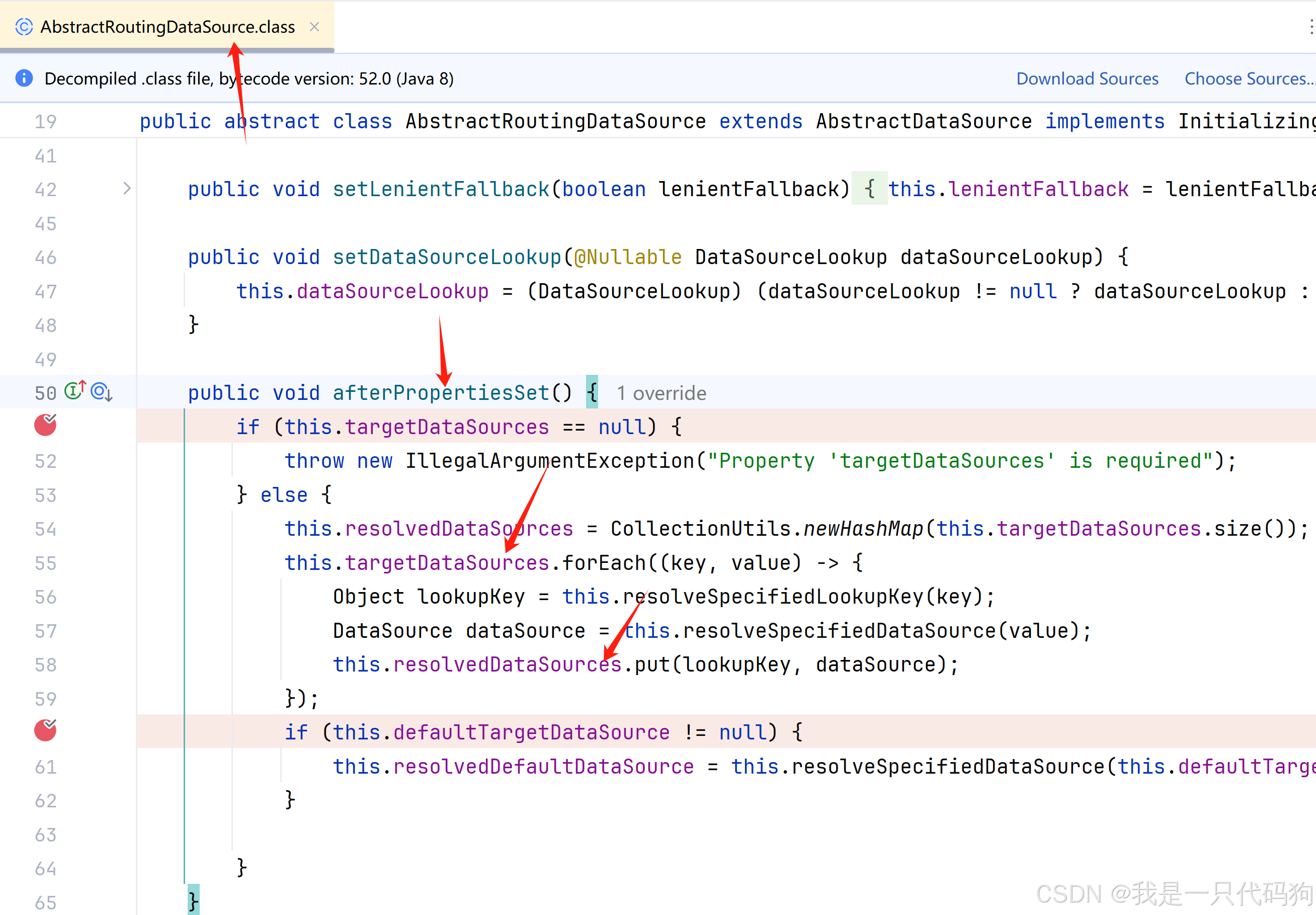Expand folded setLenientFallback method chevron
Image resolution: width=1316 pixels, height=915 pixels.
(x=127, y=189)
